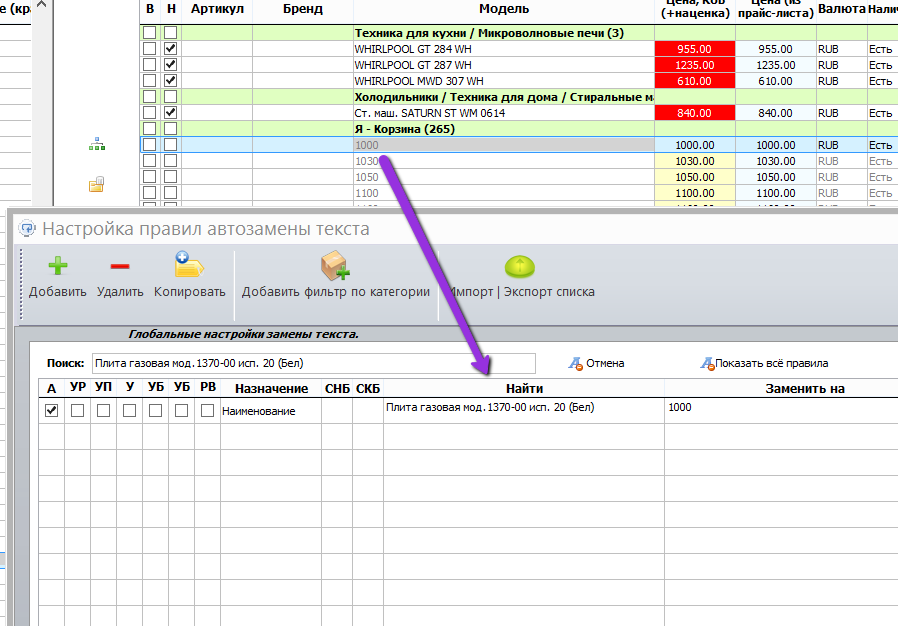Click the red 1235.00 price cell
The width and height of the screenshot is (898, 626).
695,65
